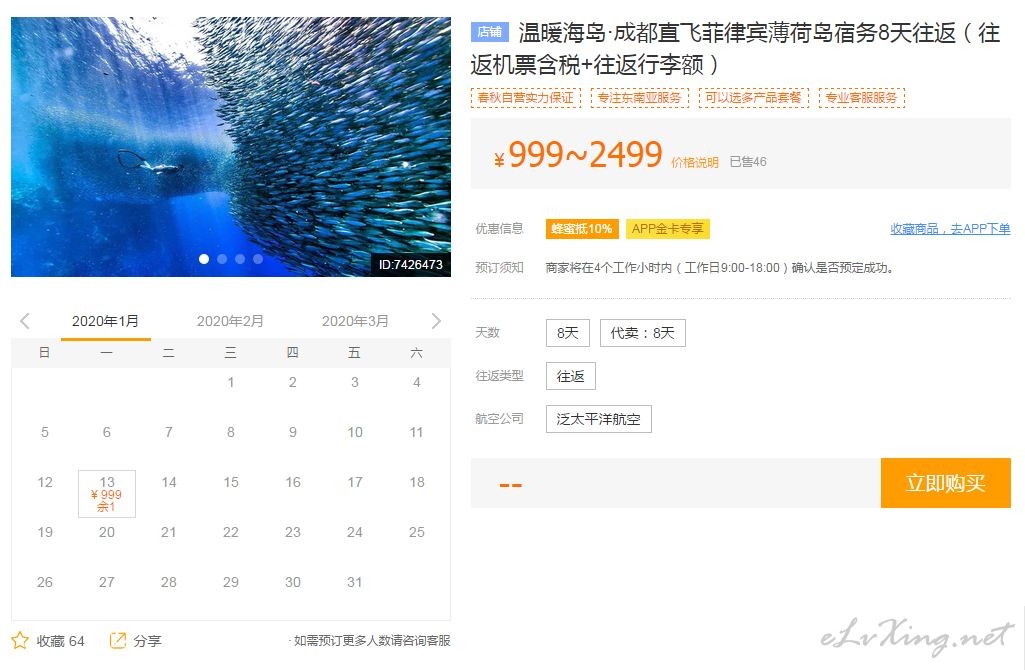Choose the 代卖：8天 option
The height and width of the screenshot is (670, 1025).
coord(643,333)
